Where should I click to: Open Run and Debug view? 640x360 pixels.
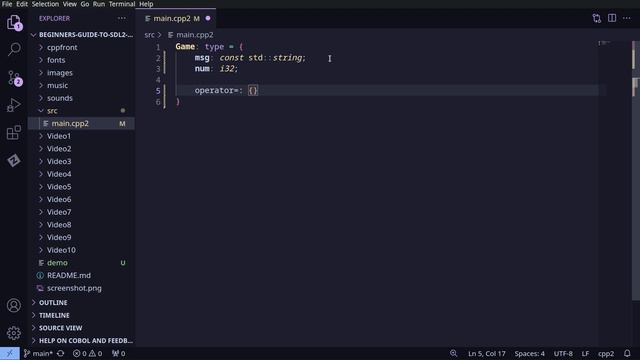pyautogui.click(x=14, y=105)
